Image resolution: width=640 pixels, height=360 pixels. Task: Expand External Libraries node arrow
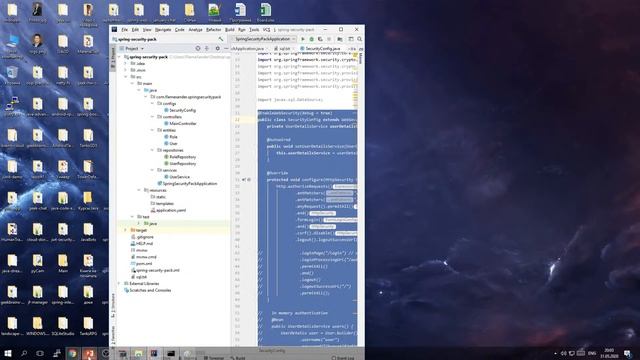pyautogui.click(x=119, y=284)
